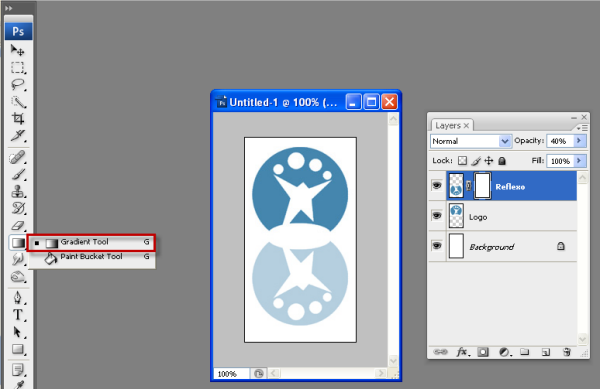Open the Layers panel options menu
This screenshot has width=600, height=389.
[x=582, y=128]
